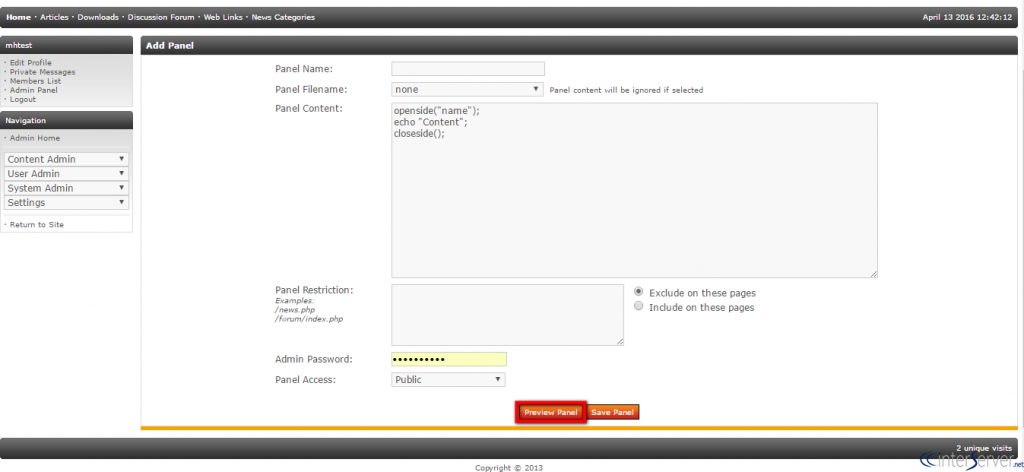The image size is (1024, 472).
Task: Click the Save Panel button
Action: tap(613, 413)
